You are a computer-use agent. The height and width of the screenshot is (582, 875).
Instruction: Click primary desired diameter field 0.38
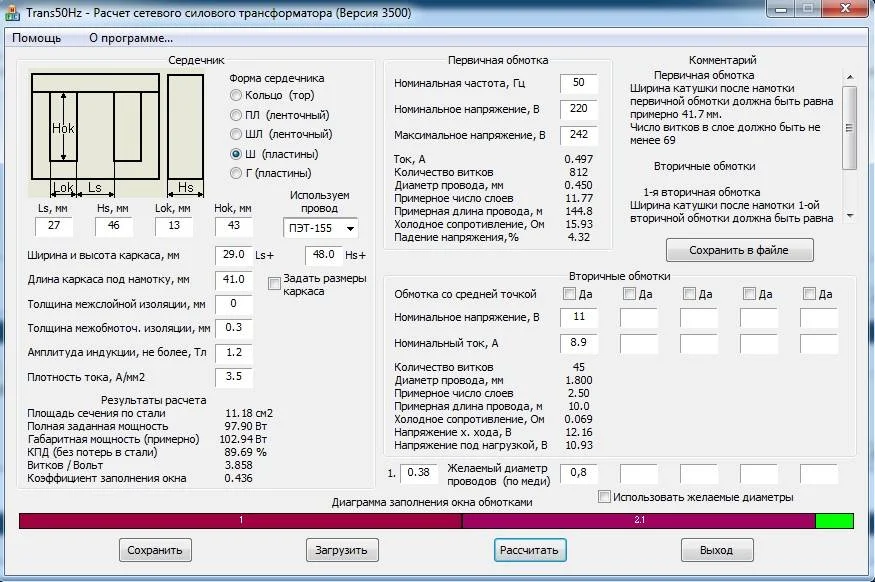coord(419,474)
